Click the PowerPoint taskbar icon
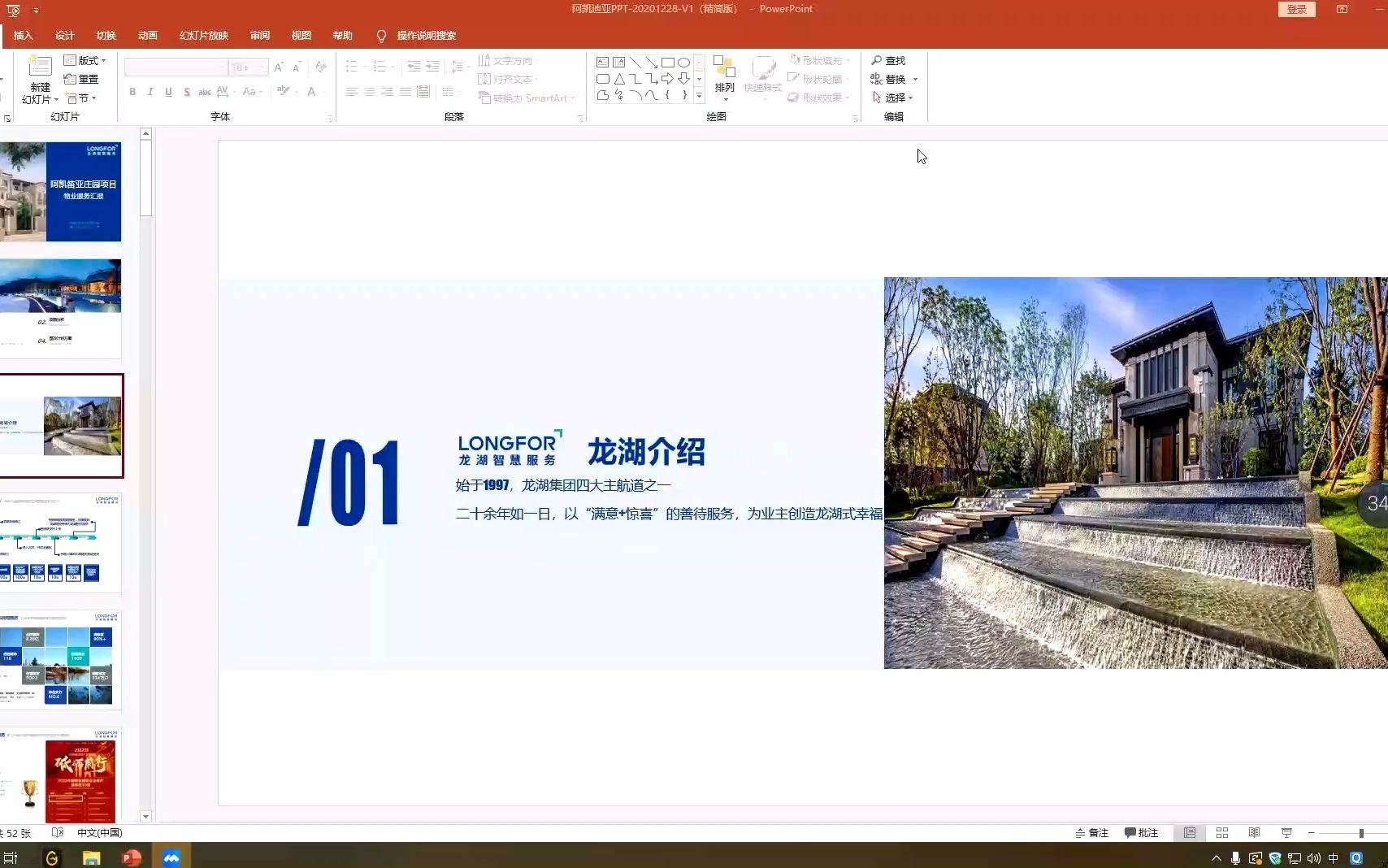 click(131, 857)
